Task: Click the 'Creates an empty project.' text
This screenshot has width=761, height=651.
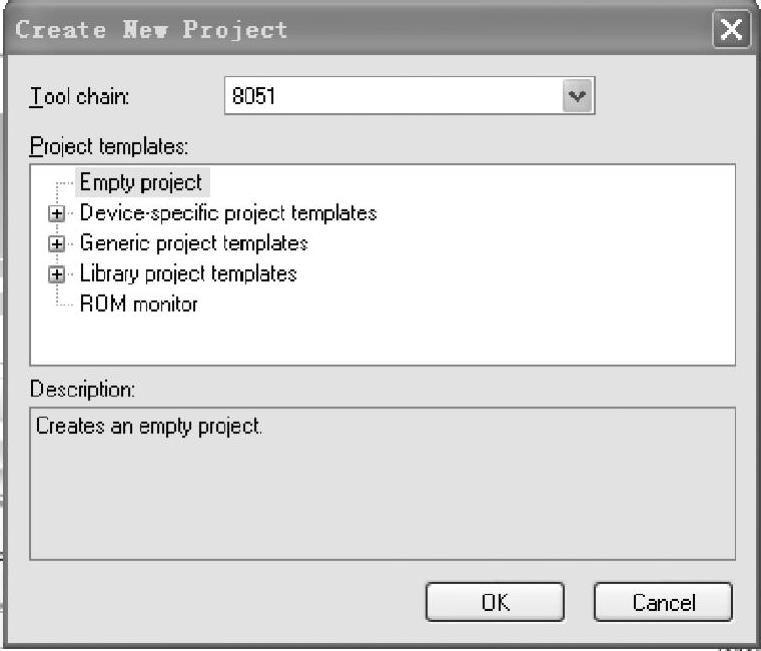Action: pos(149,426)
